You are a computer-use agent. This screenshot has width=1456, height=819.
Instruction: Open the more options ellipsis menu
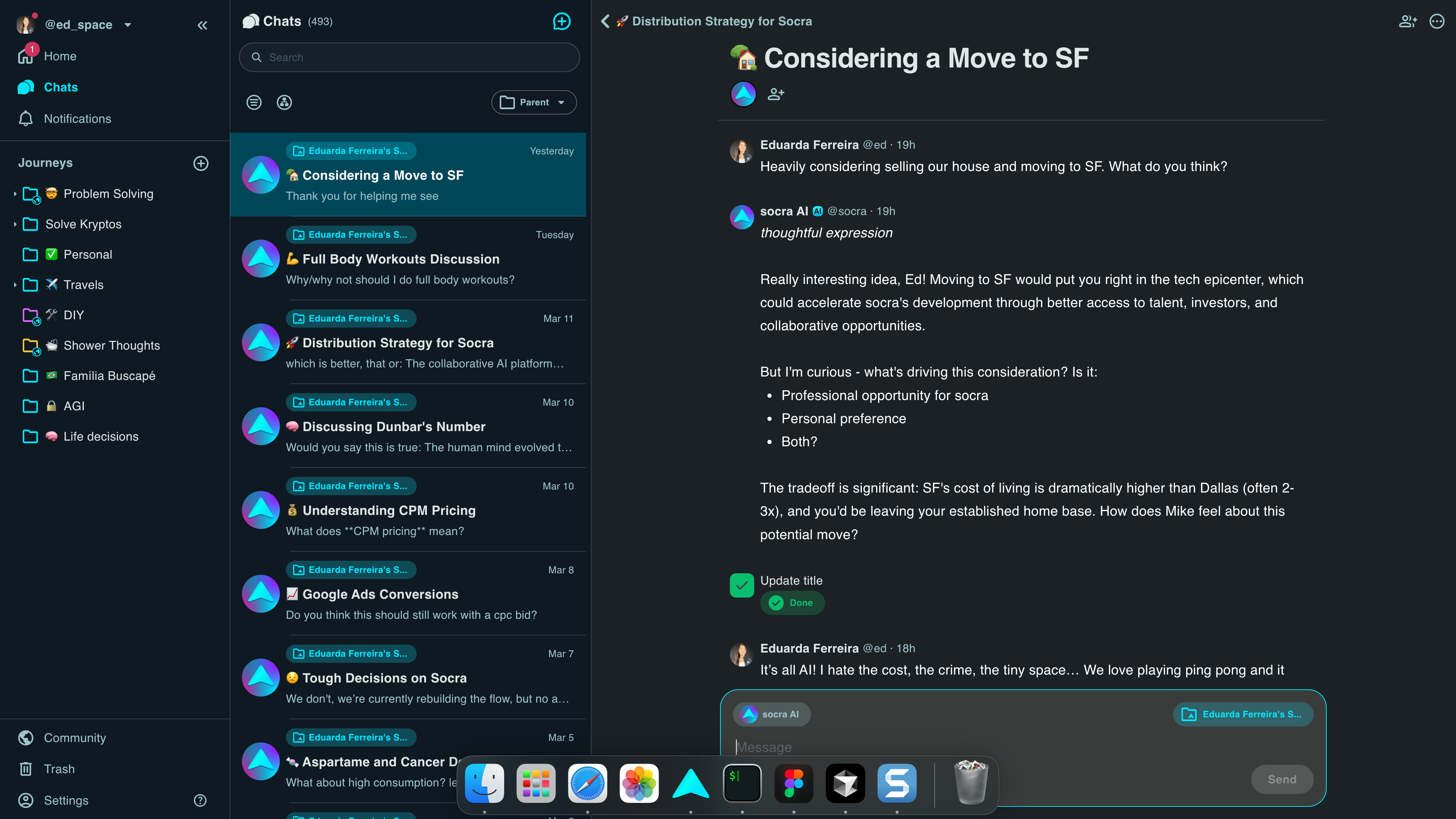(1437, 22)
